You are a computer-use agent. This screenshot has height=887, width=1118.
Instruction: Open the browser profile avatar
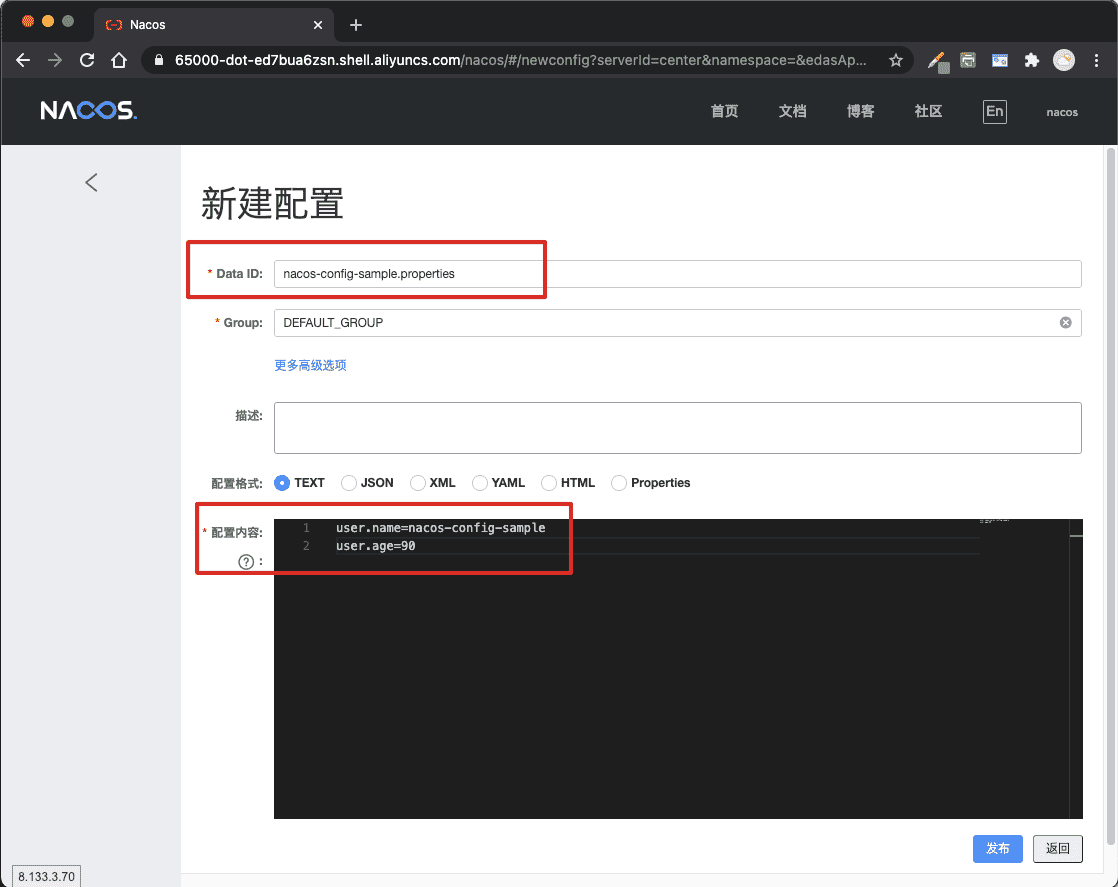[1064, 61]
